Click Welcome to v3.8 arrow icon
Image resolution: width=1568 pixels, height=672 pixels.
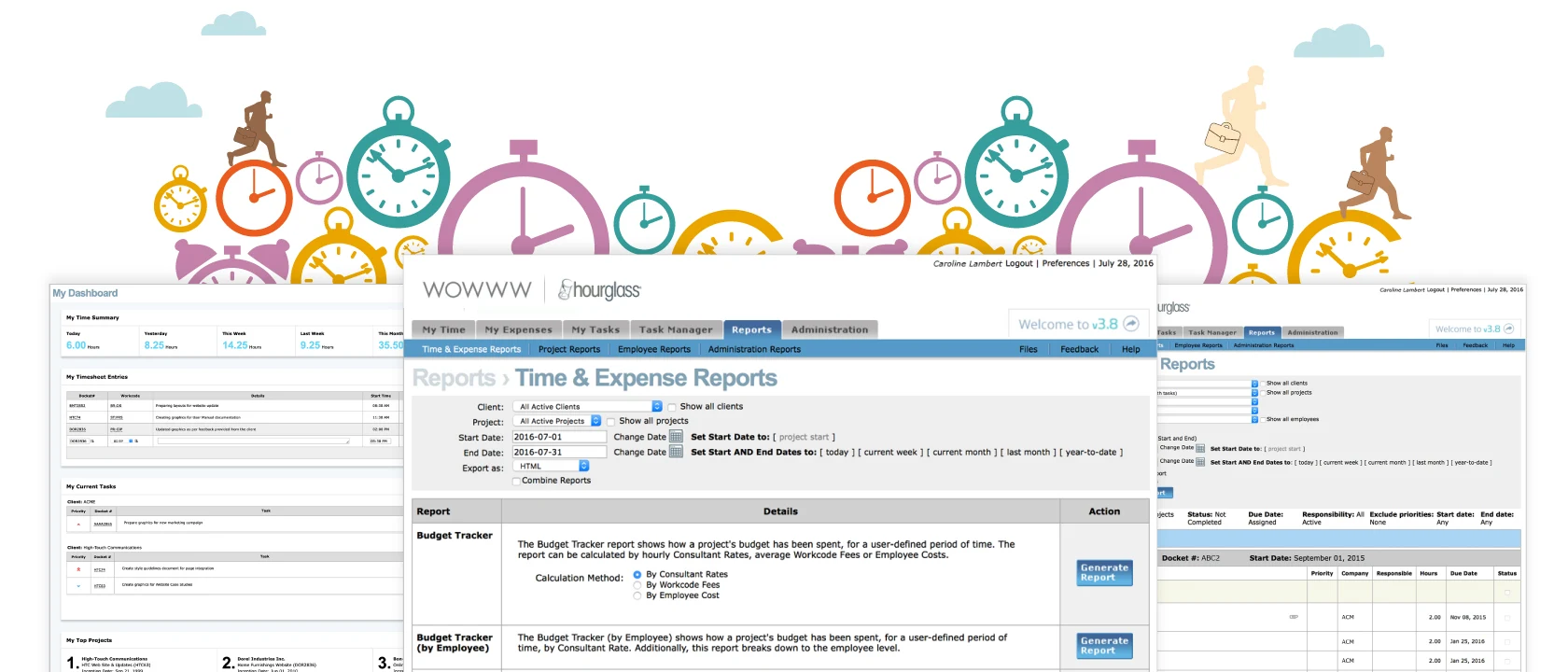point(1130,324)
